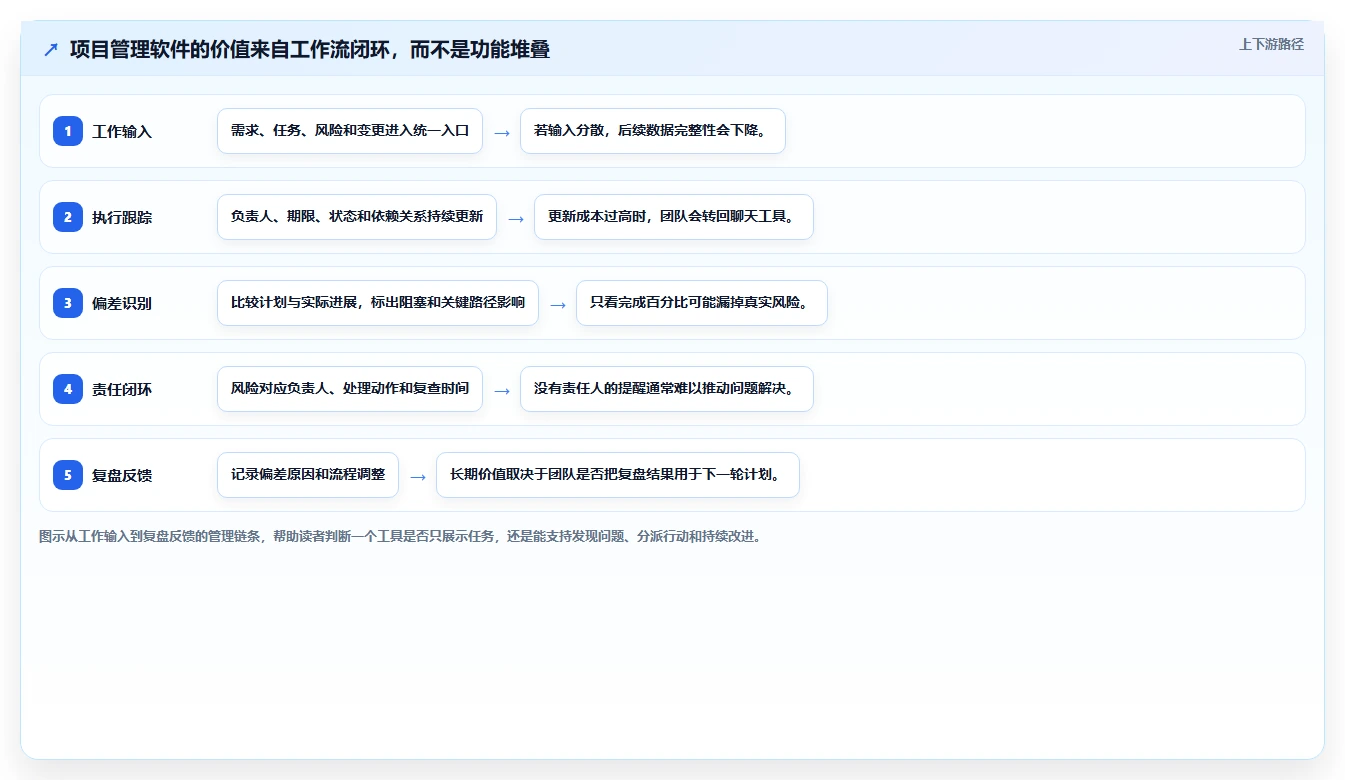Select step badge number 5
The width and height of the screenshot is (1345, 780).
click(x=68, y=475)
